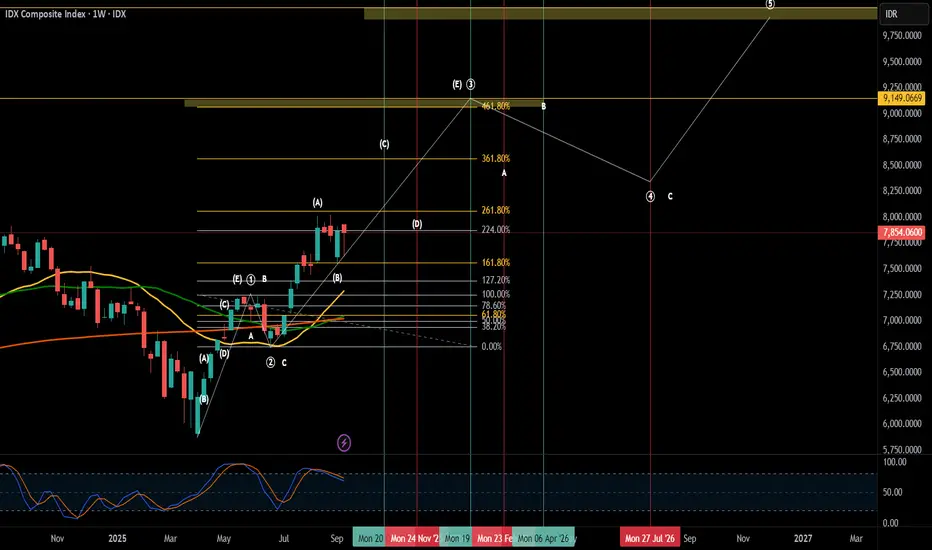Select the 78.60% Fibonacci level label
Screen dimensions: 932x550
click(494, 306)
